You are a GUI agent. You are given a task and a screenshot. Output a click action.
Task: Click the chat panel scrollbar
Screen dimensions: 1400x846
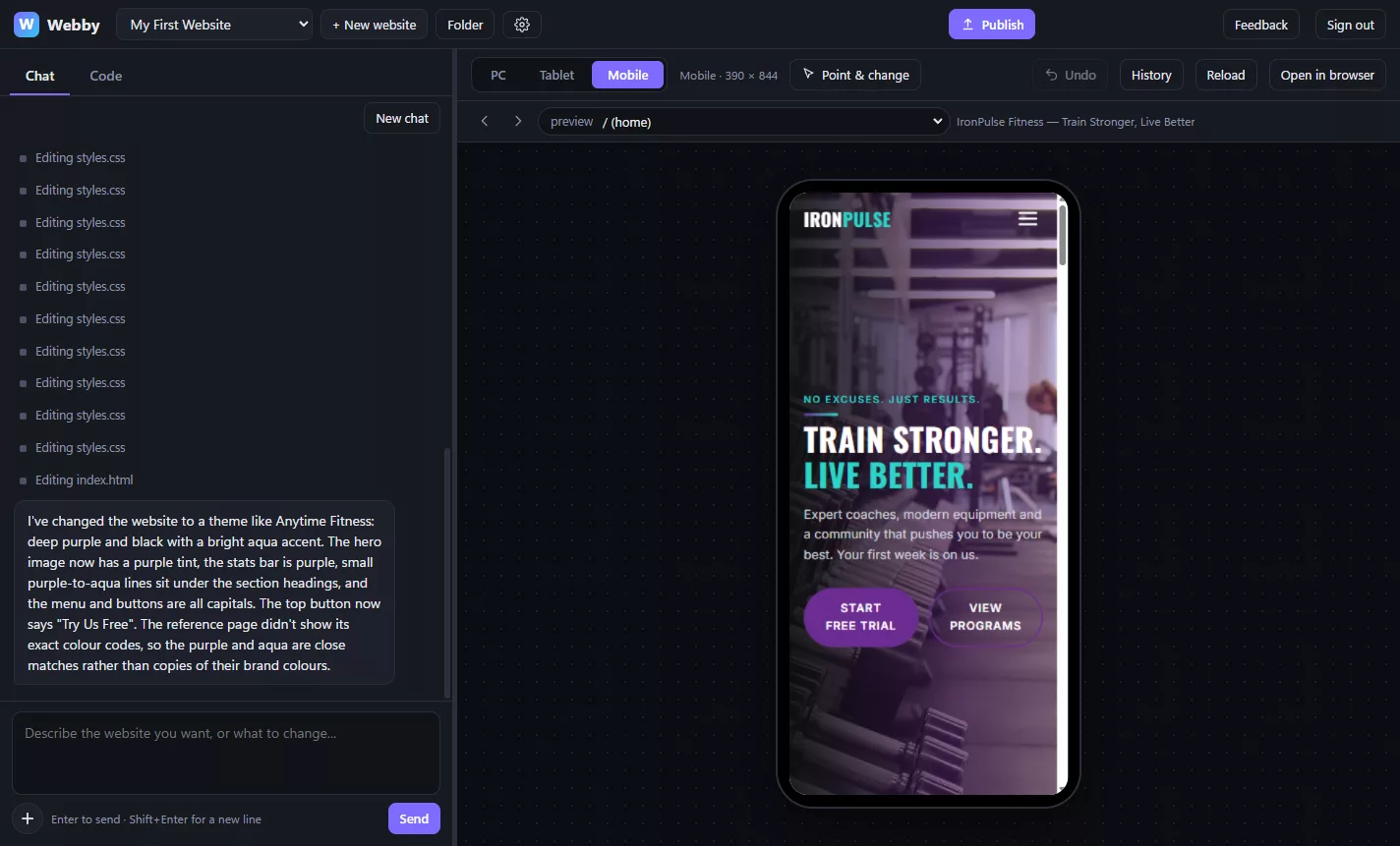point(447,573)
